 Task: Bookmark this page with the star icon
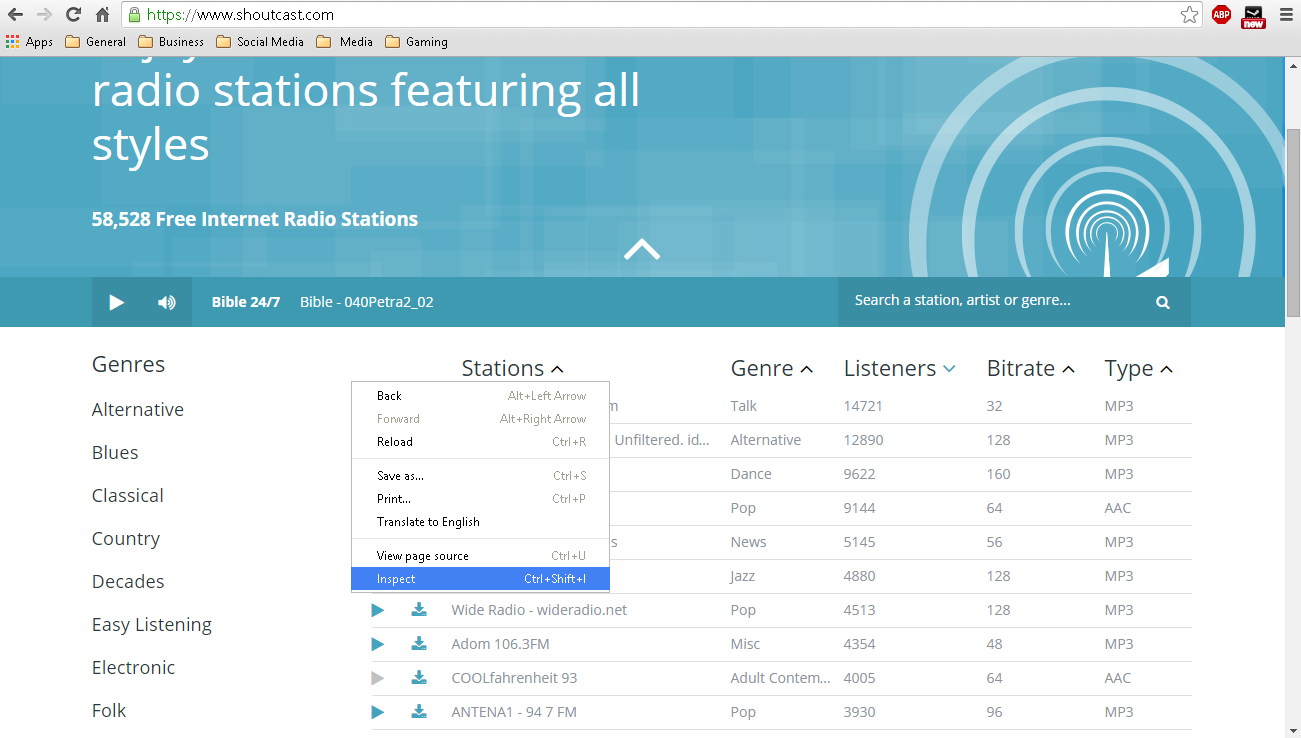(1189, 15)
